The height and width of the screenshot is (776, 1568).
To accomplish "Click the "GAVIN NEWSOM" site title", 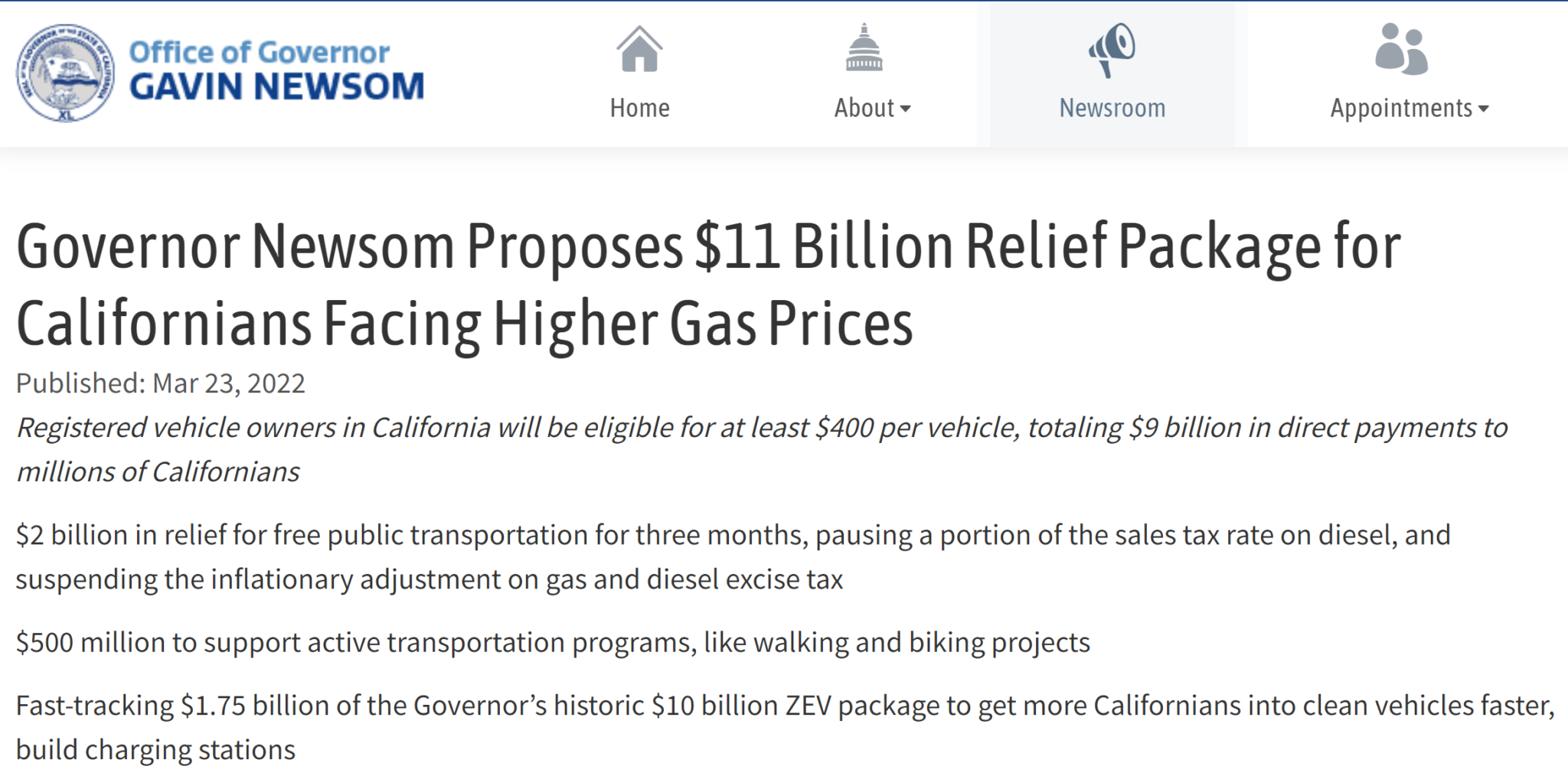I will 276,86.
